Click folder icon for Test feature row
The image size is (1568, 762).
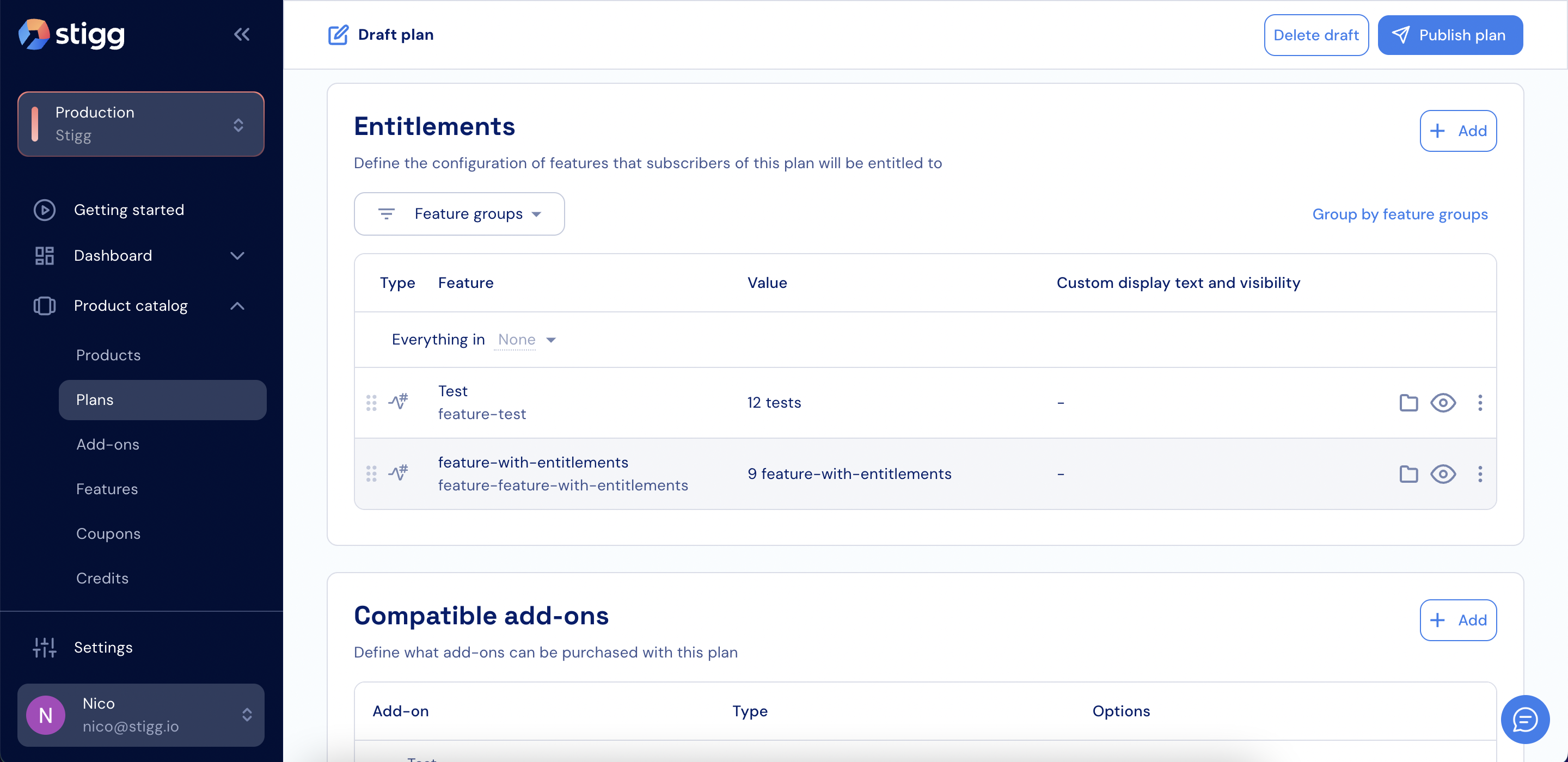[1408, 402]
